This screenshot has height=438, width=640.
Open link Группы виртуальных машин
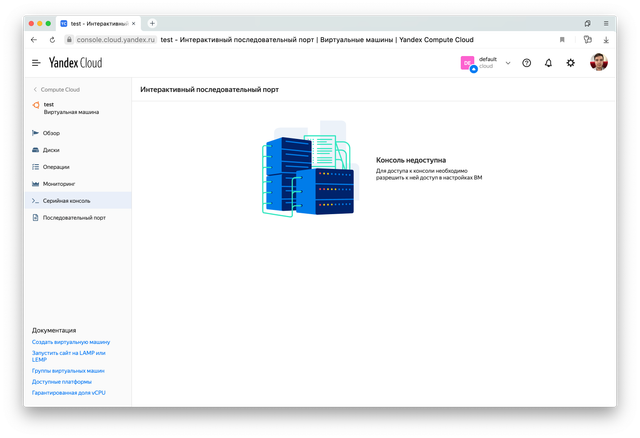point(68,370)
